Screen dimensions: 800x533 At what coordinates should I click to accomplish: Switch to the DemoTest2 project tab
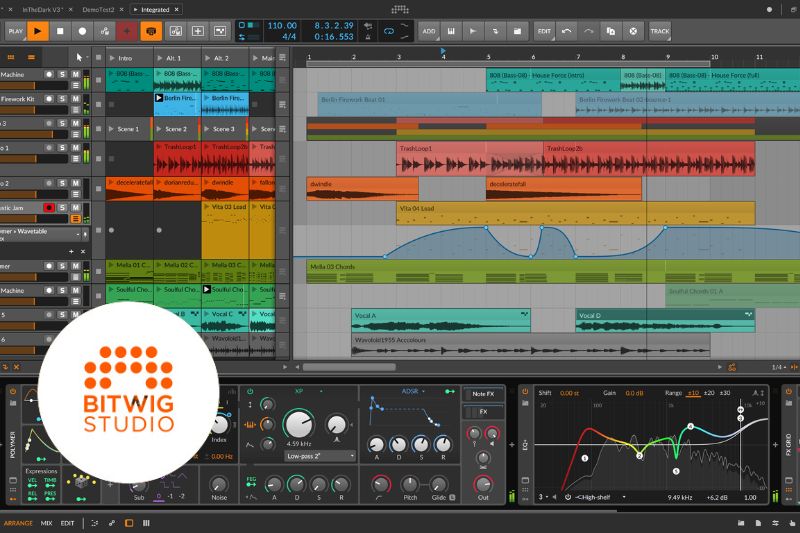coord(98,10)
